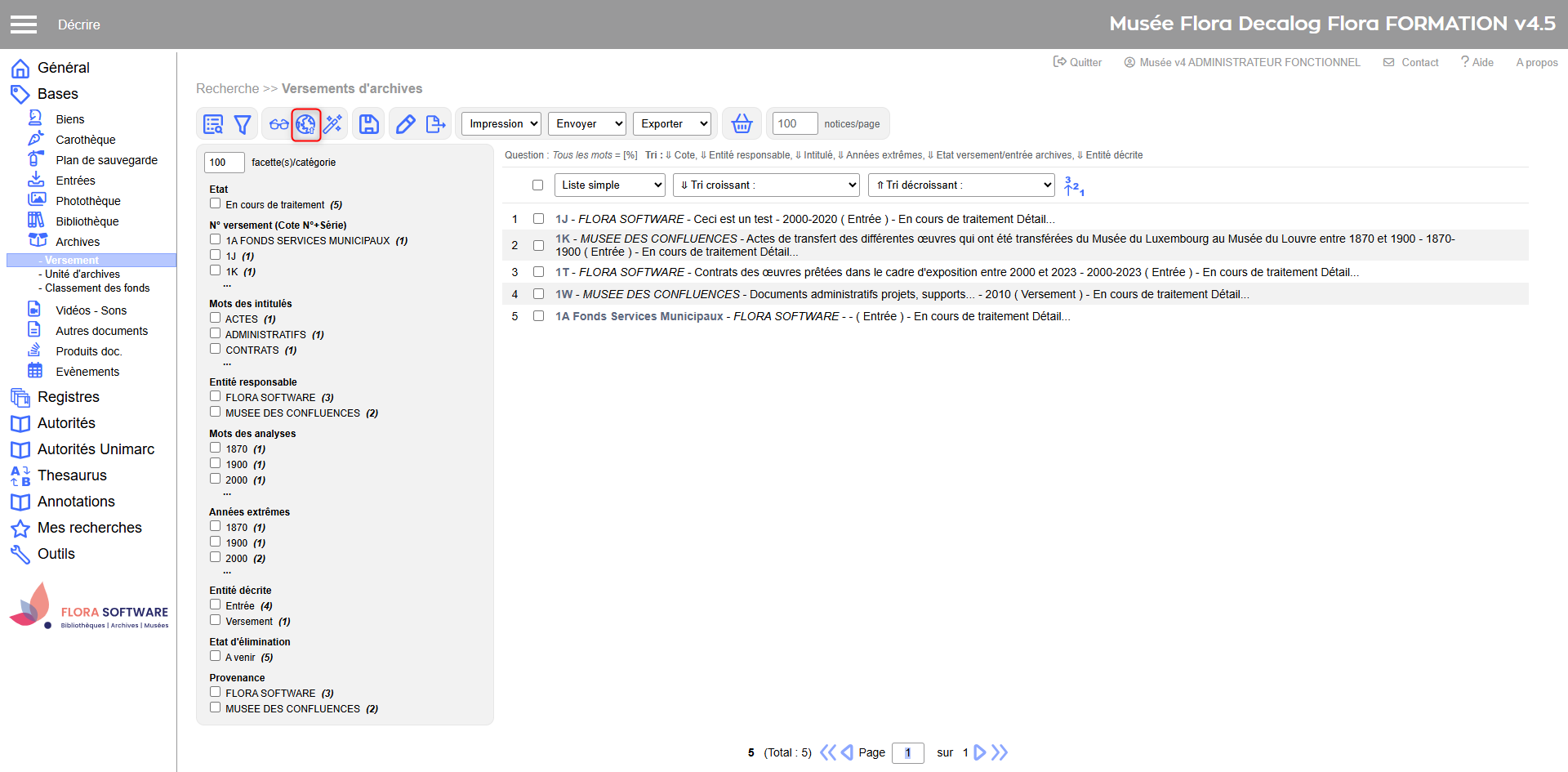1568x772 pixels.
Task: Open the 'Liste simple' display dropdown
Action: click(x=609, y=185)
